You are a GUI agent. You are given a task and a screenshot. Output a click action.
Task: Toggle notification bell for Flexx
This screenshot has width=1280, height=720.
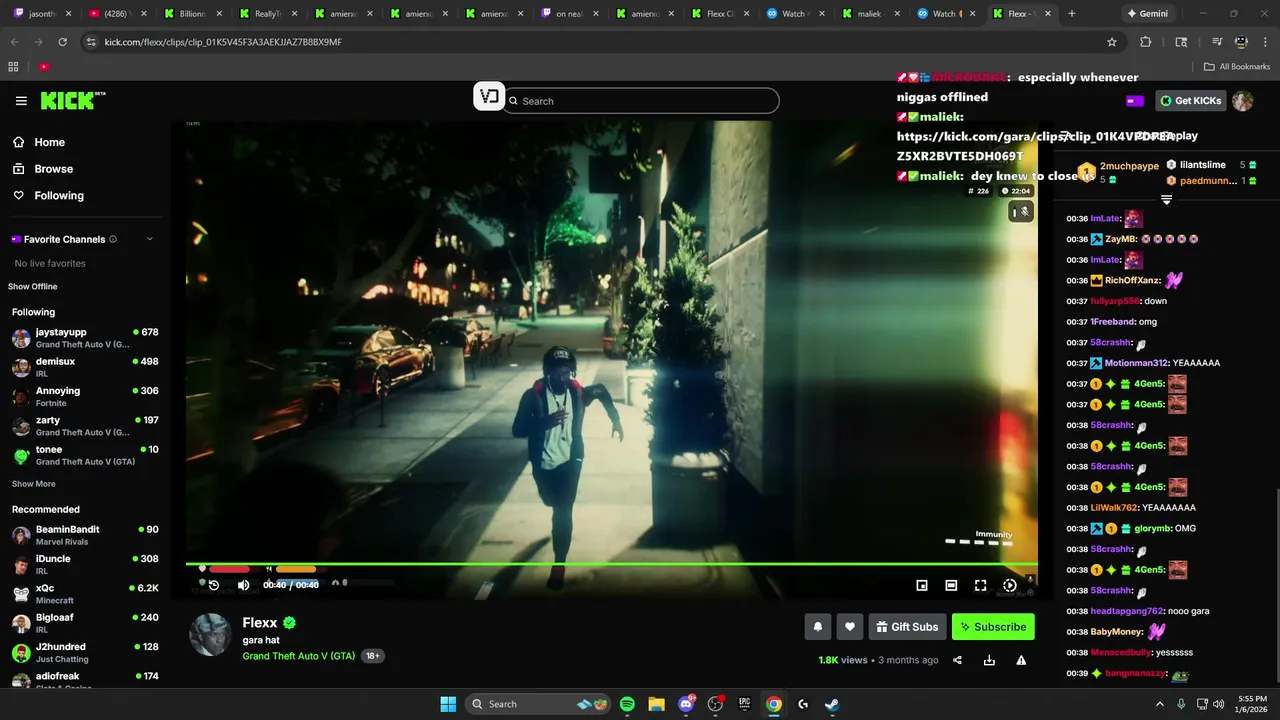coord(817,627)
